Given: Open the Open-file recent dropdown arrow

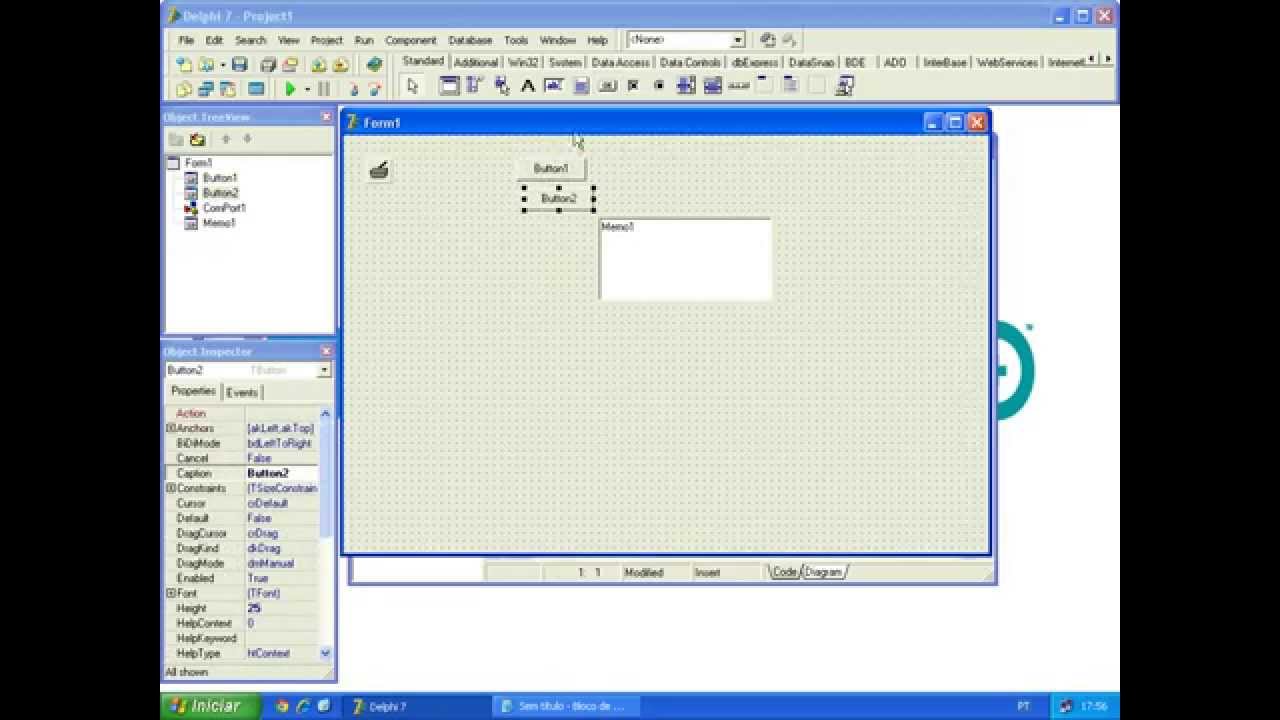Looking at the screenshot, I should point(222,64).
